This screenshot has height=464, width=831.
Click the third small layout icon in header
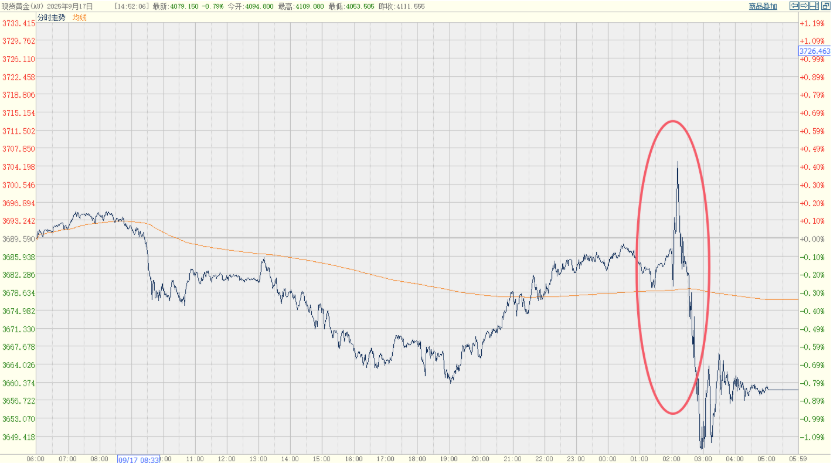click(812, 6)
